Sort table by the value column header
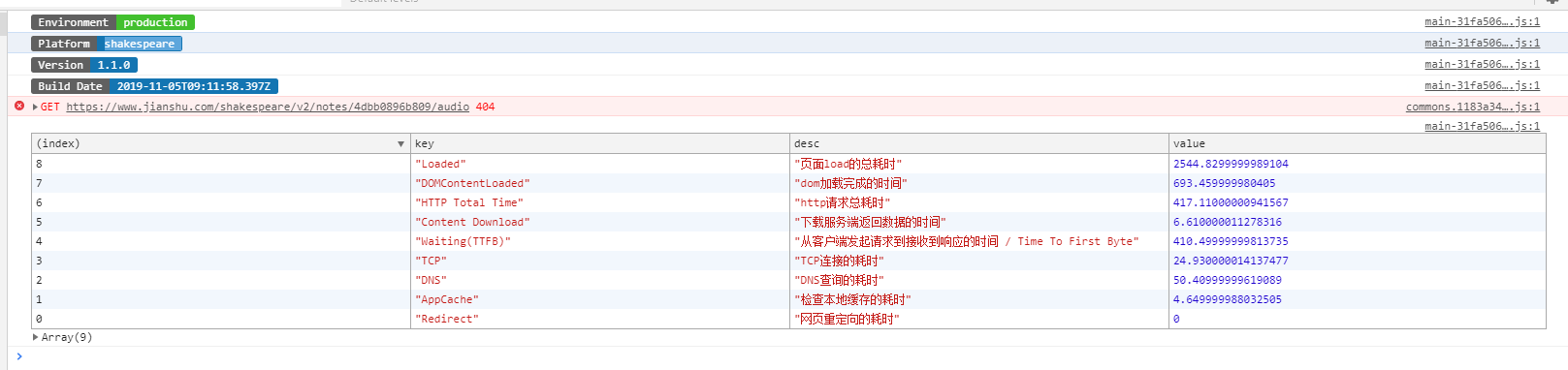Image resolution: width=1568 pixels, height=370 pixels. tap(1358, 143)
